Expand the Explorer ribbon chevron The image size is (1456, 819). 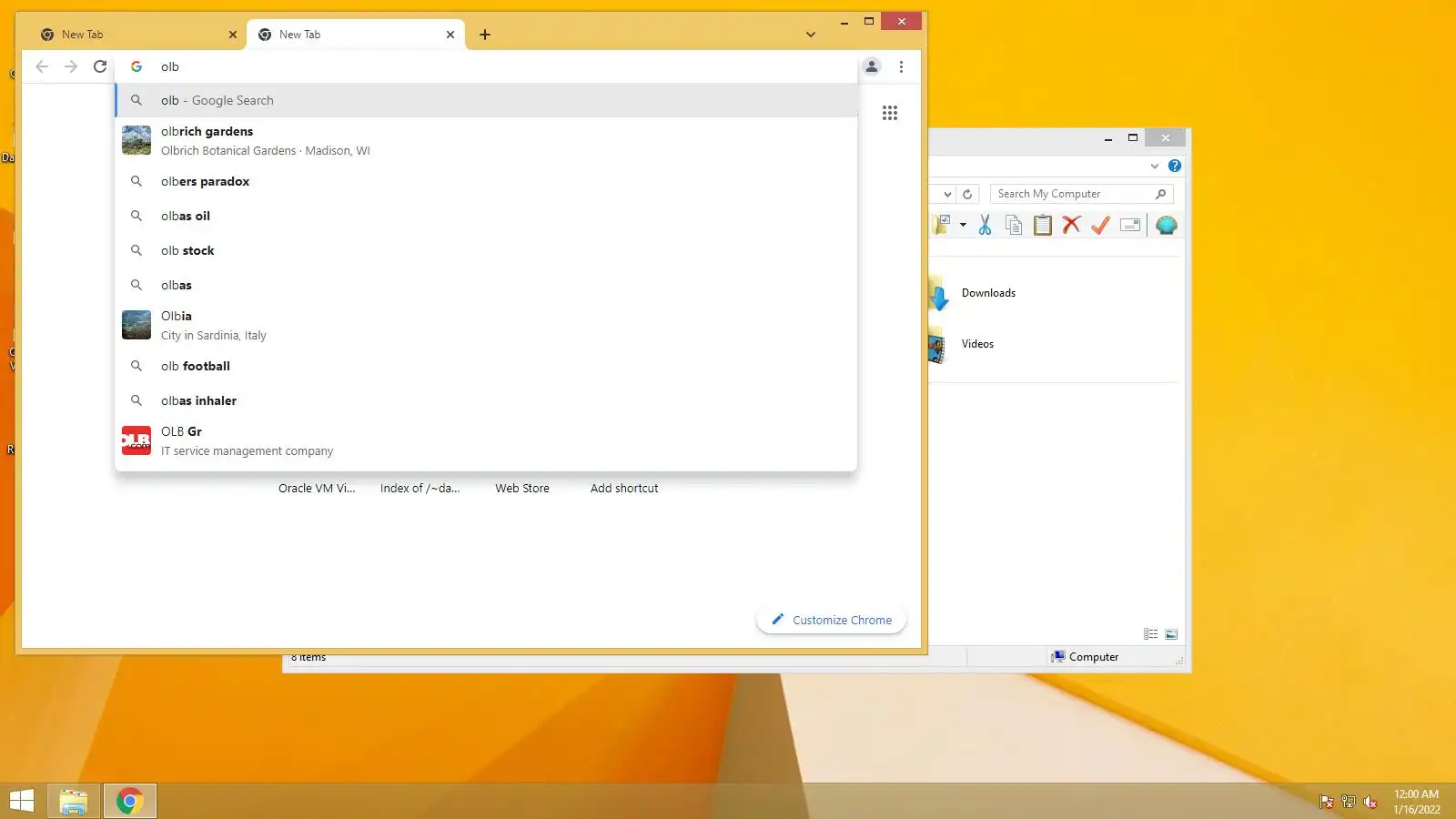pos(1155,166)
